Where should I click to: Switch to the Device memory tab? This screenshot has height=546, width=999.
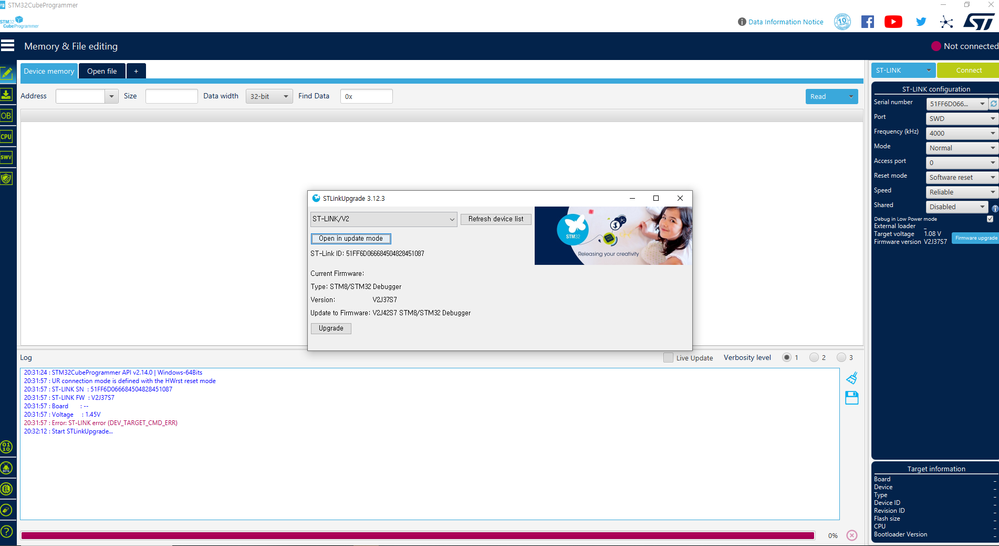pos(49,71)
